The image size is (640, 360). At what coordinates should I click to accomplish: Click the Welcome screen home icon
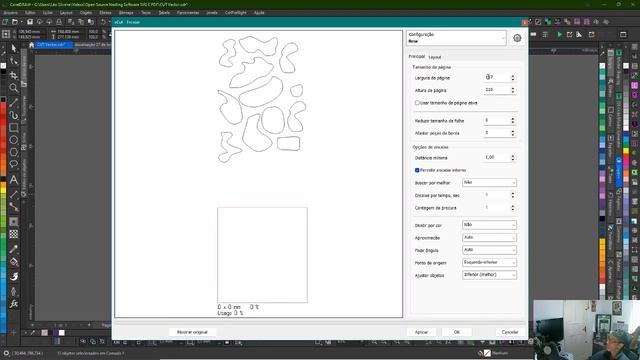31,45
